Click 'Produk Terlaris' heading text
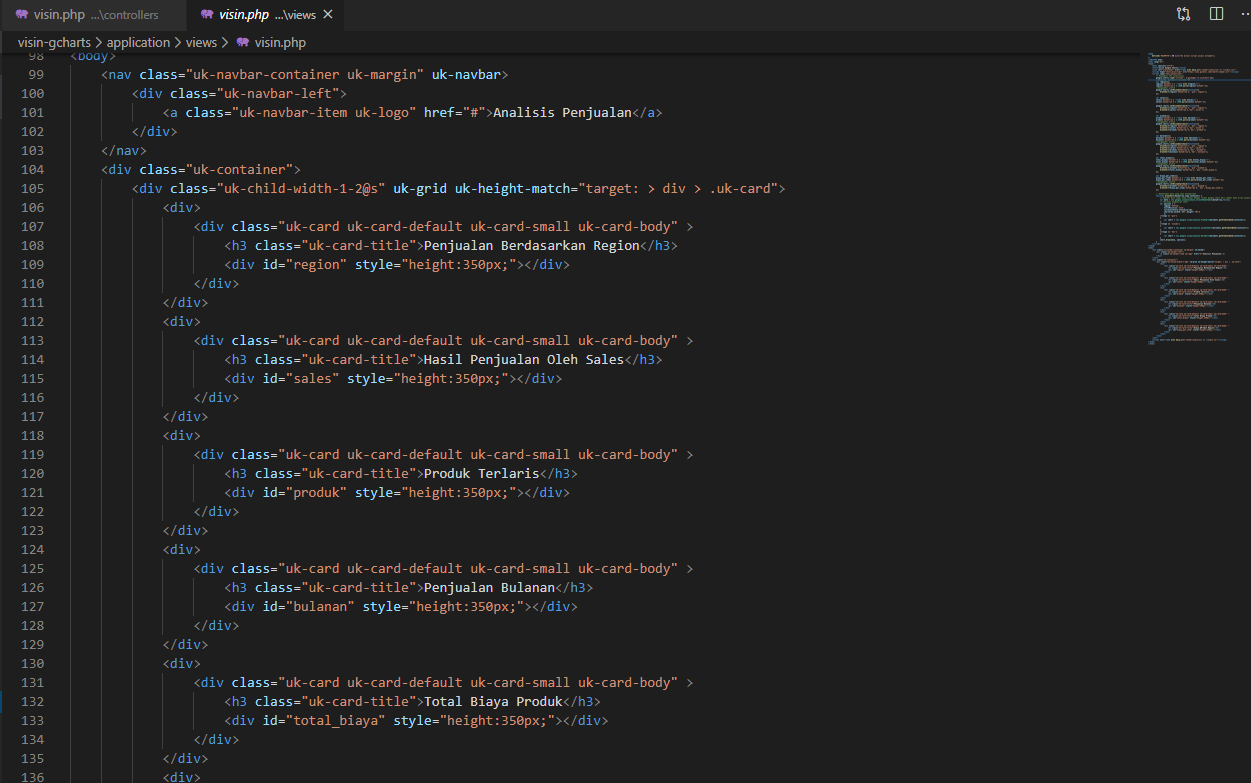 [x=482, y=474]
